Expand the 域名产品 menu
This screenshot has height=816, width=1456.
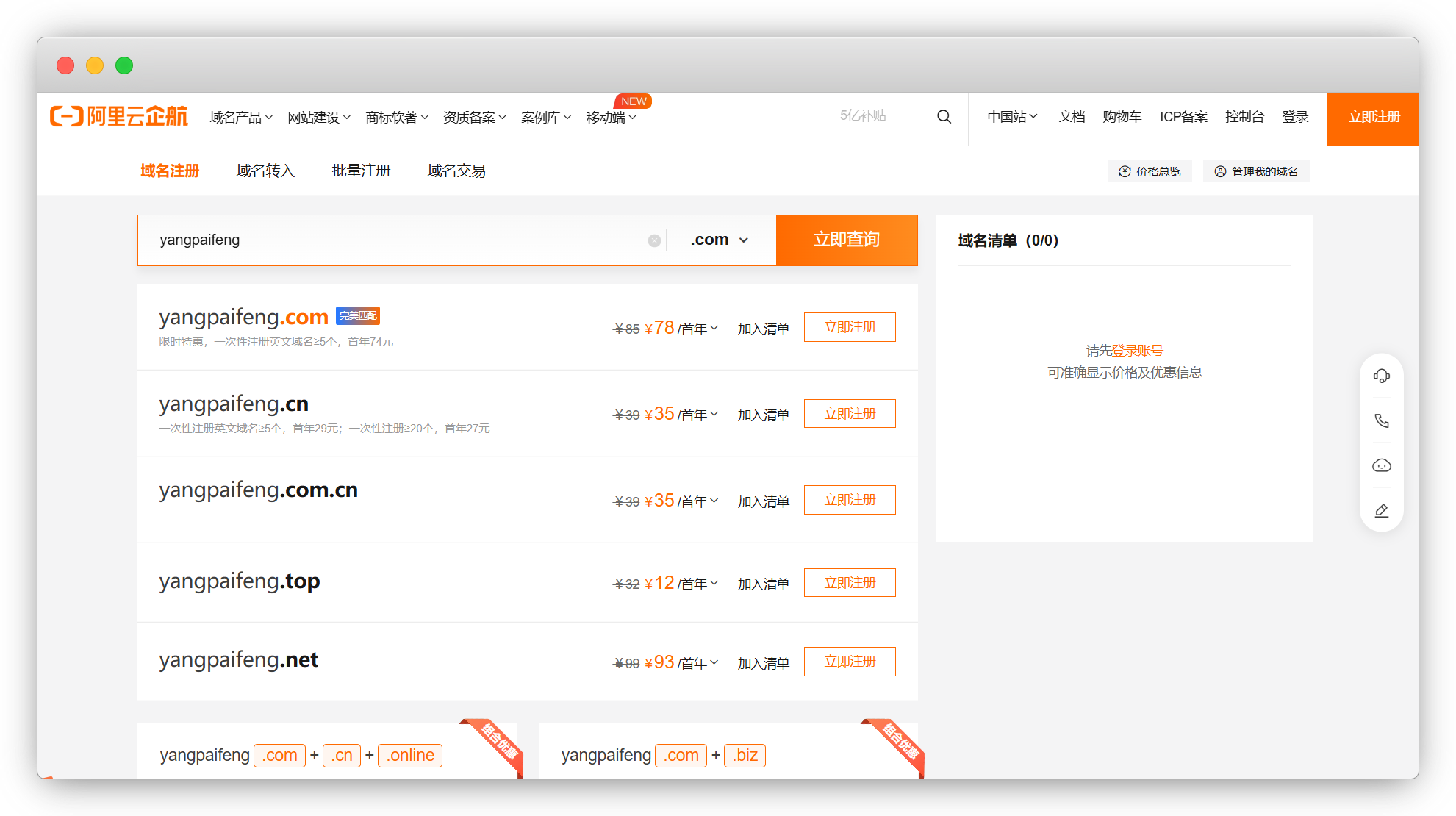(x=240, y=118)
